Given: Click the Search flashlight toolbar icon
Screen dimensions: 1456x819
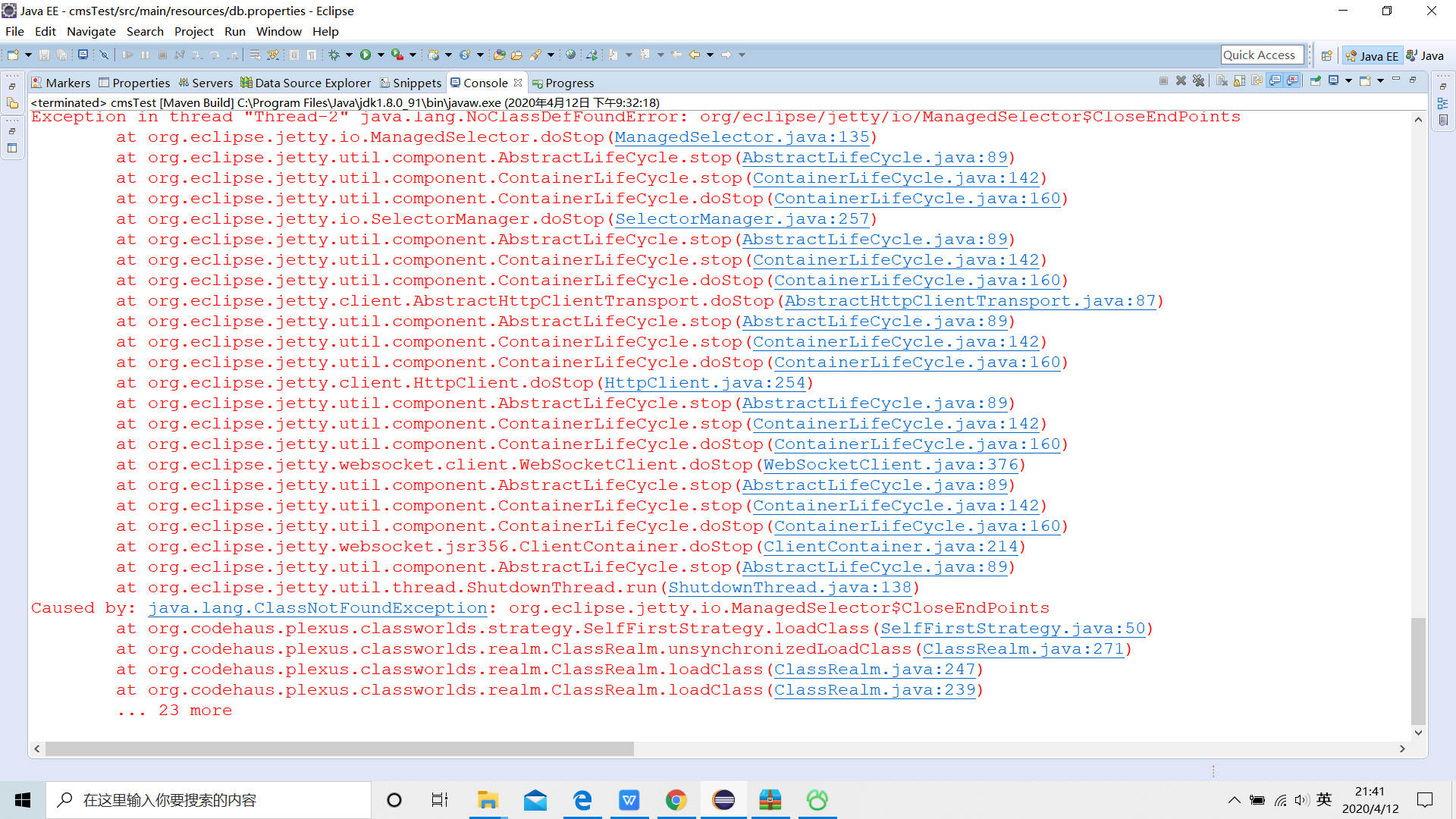Looking at the screenshot, I should pos(536,55).
